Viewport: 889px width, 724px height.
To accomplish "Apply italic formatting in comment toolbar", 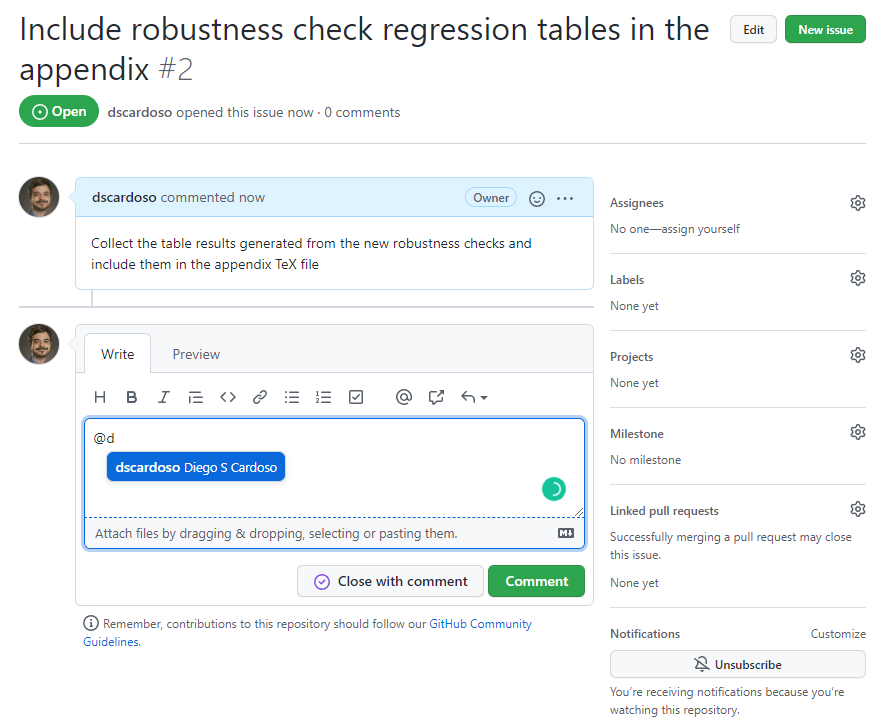I will click(163, 397).
